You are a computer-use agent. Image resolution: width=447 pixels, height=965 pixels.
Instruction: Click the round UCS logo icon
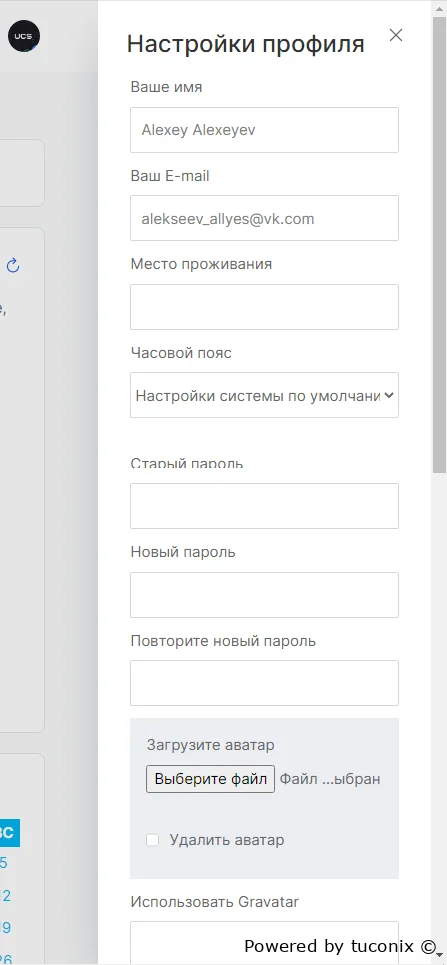24,36
